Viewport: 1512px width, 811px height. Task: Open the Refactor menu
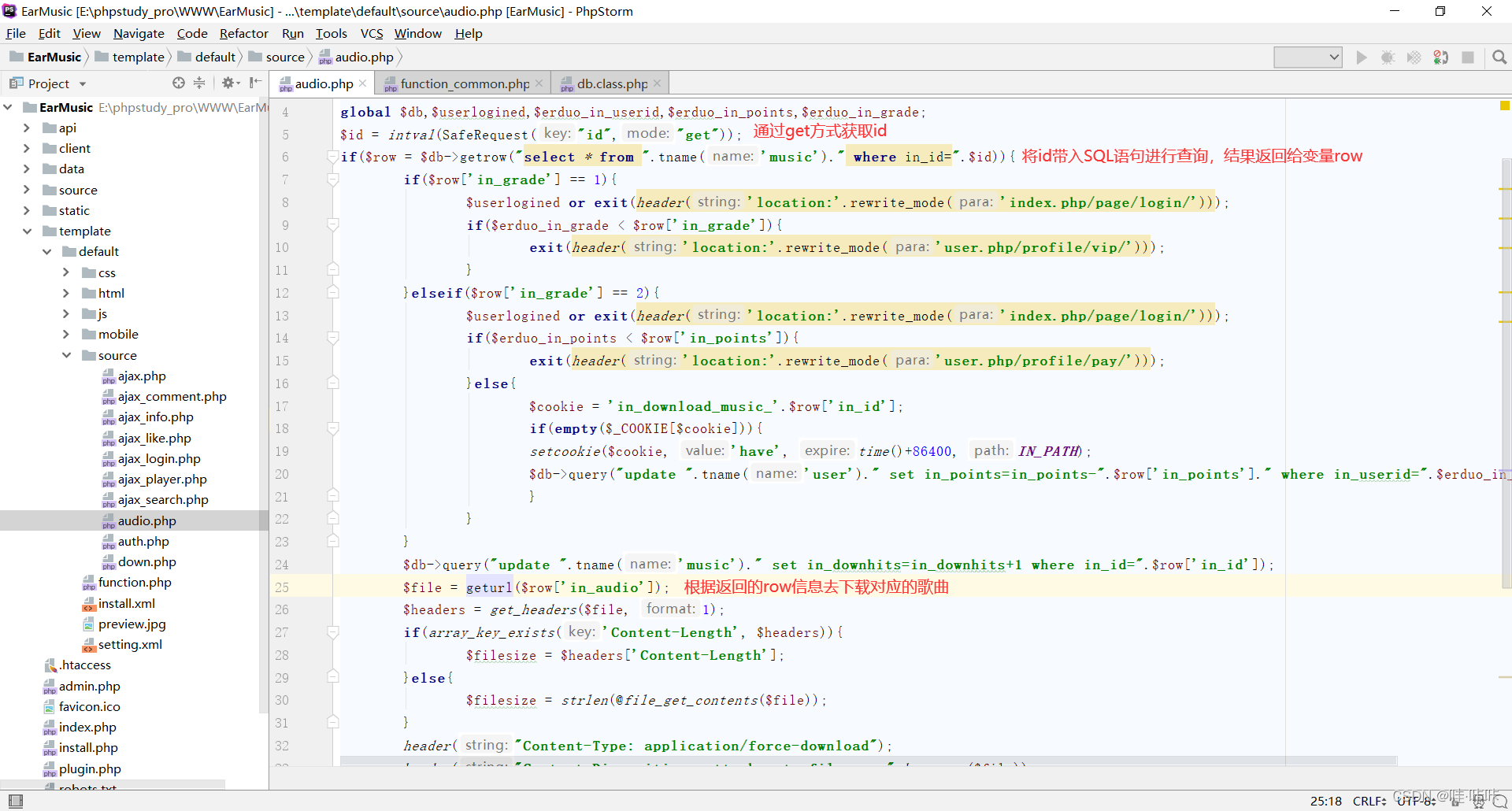244,33
